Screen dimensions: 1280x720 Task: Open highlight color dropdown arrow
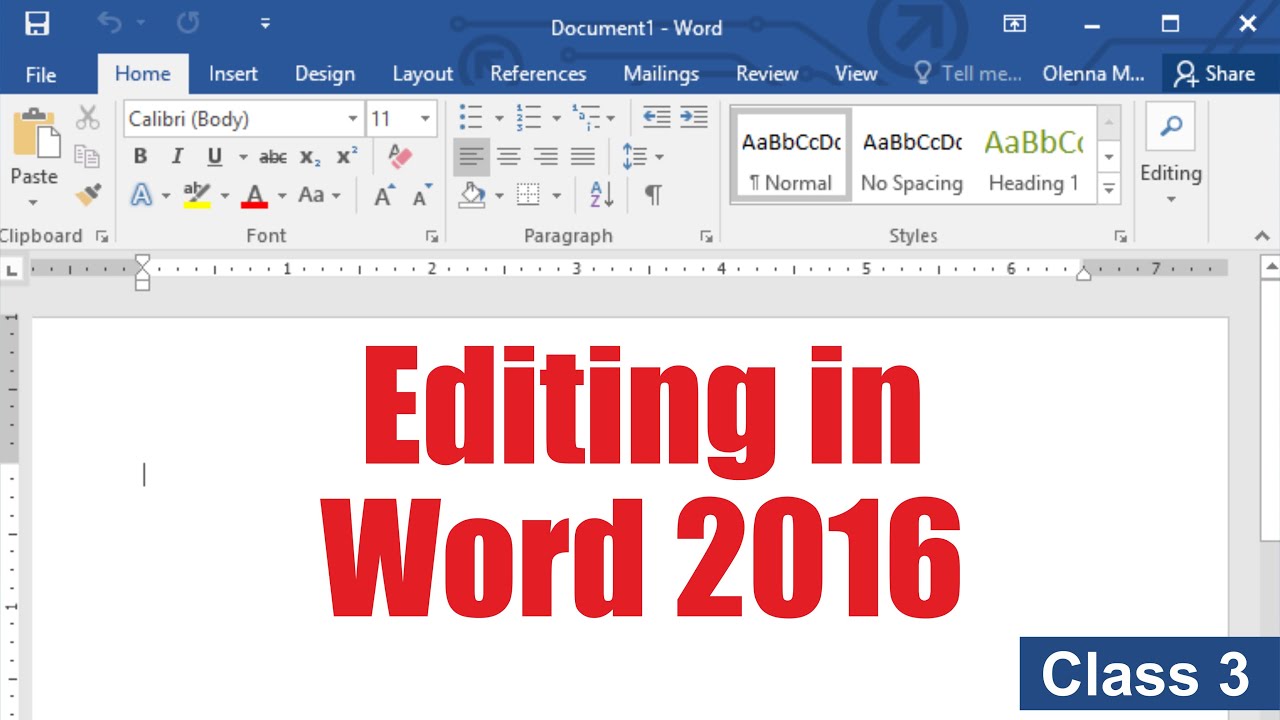pos(225,195)
